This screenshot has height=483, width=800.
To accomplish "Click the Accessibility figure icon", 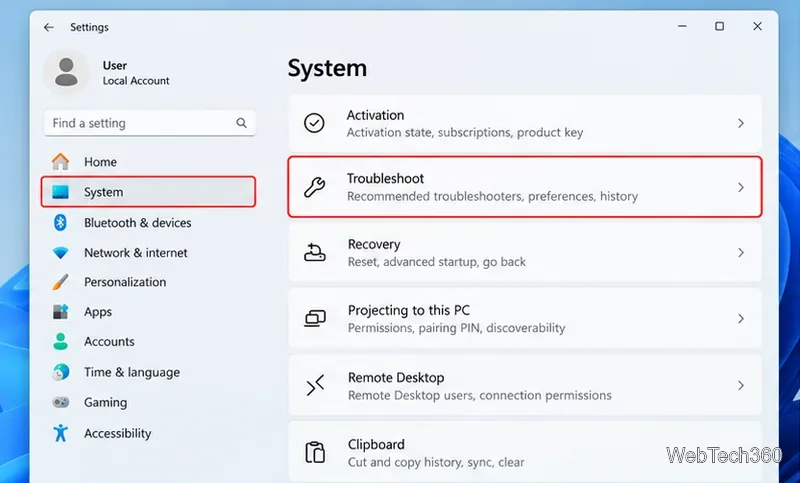I will point(60,433).
